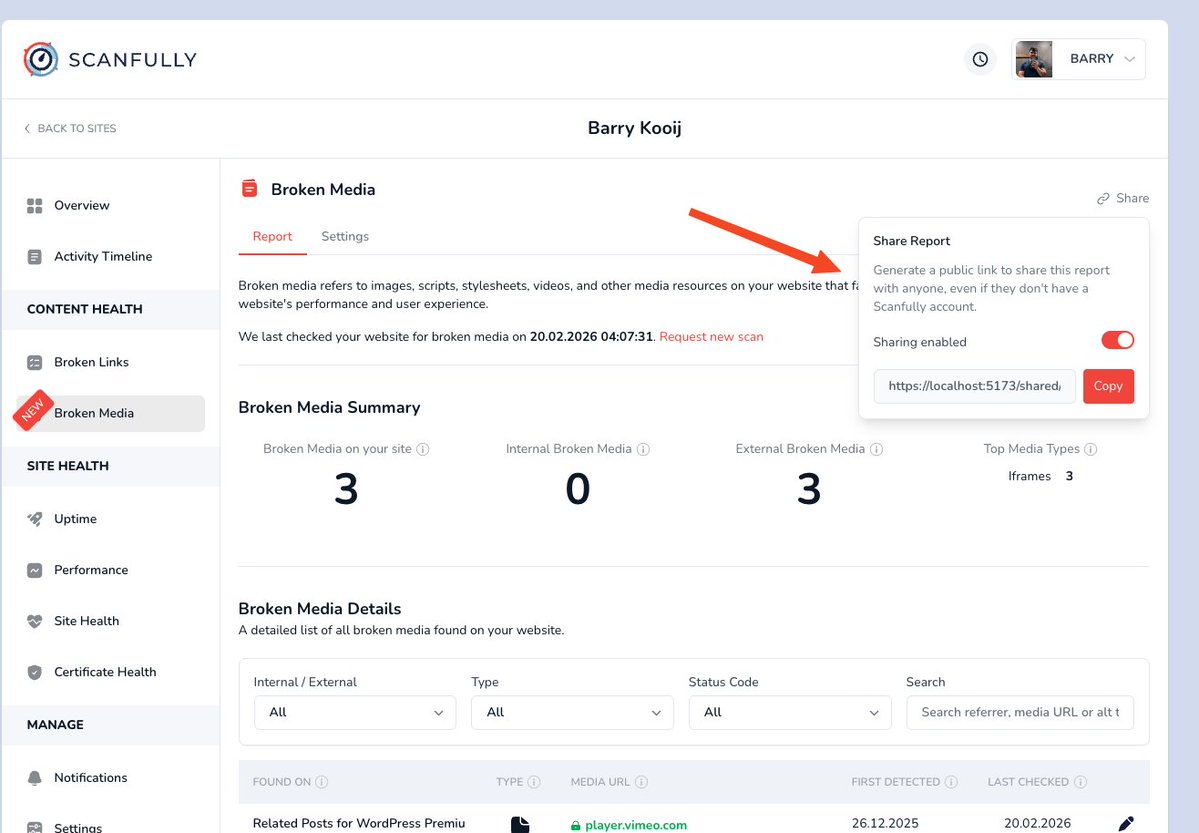1199x833 pixels.
Task: Click the Barry Kooij site title
Action: click(635, 128)
